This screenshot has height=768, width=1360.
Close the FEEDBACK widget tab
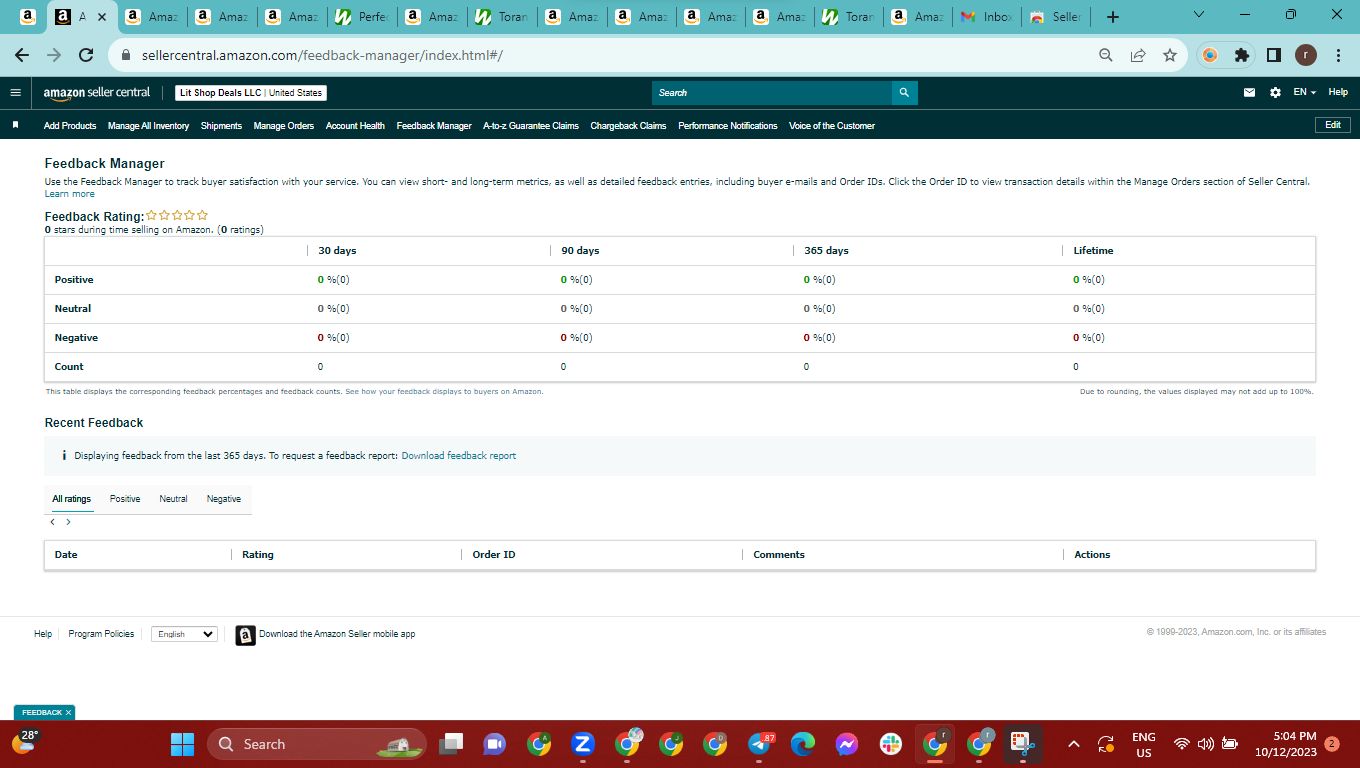pos(68,713)
